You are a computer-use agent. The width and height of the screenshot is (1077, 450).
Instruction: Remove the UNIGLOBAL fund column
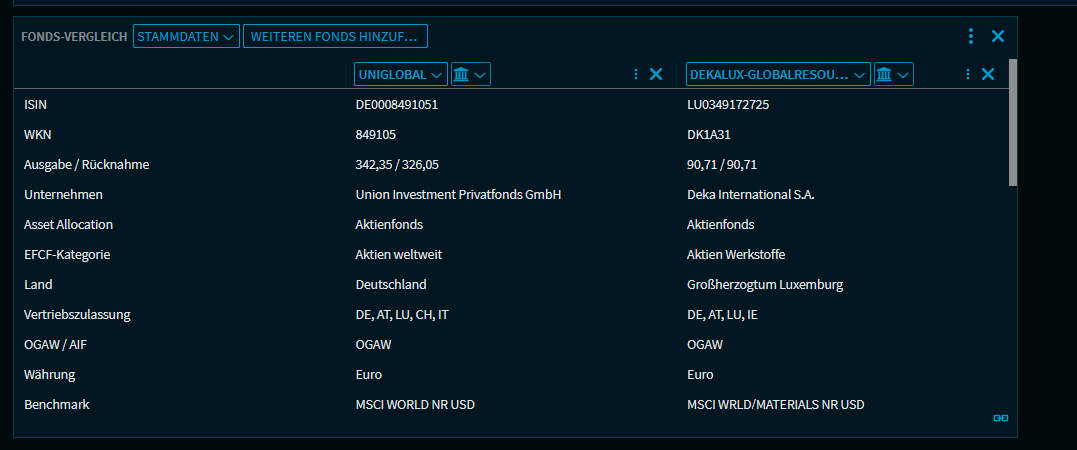(x=656, y=74)
